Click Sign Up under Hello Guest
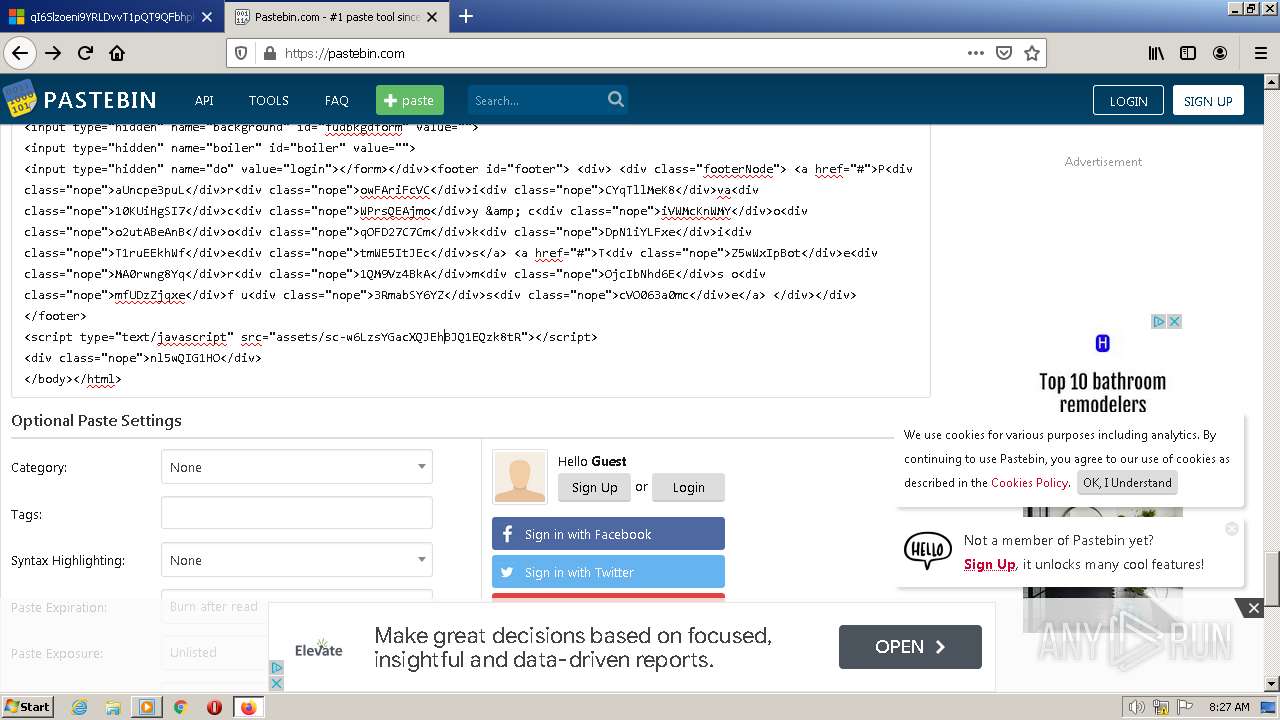The width and height of the screenshot is (1280, 720). click(594, 487)
